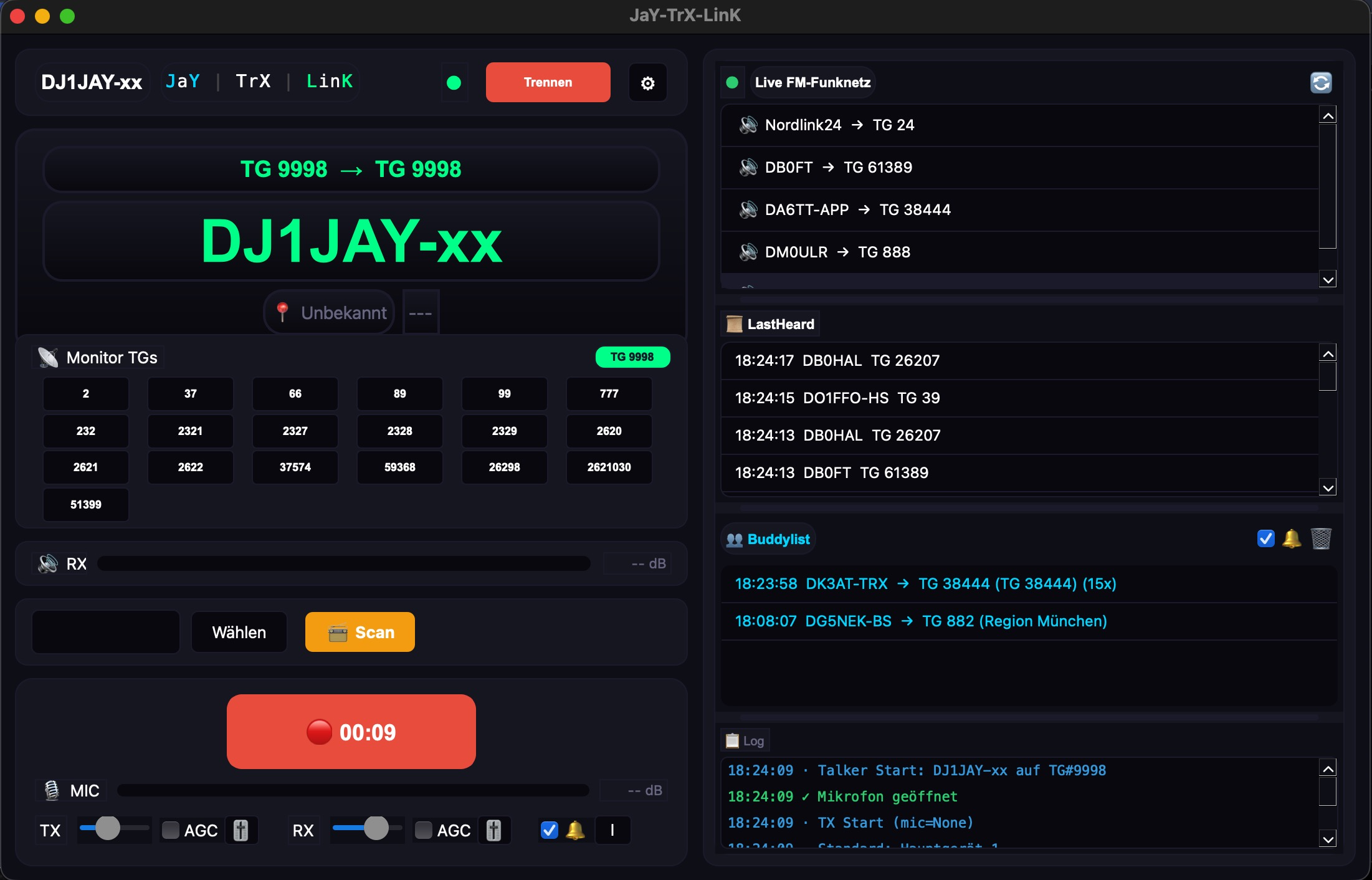The width and height of the screenshot is (1372, 880).
Task: Click the book icon on the LastHeard panel
Action: pos(734,323)
